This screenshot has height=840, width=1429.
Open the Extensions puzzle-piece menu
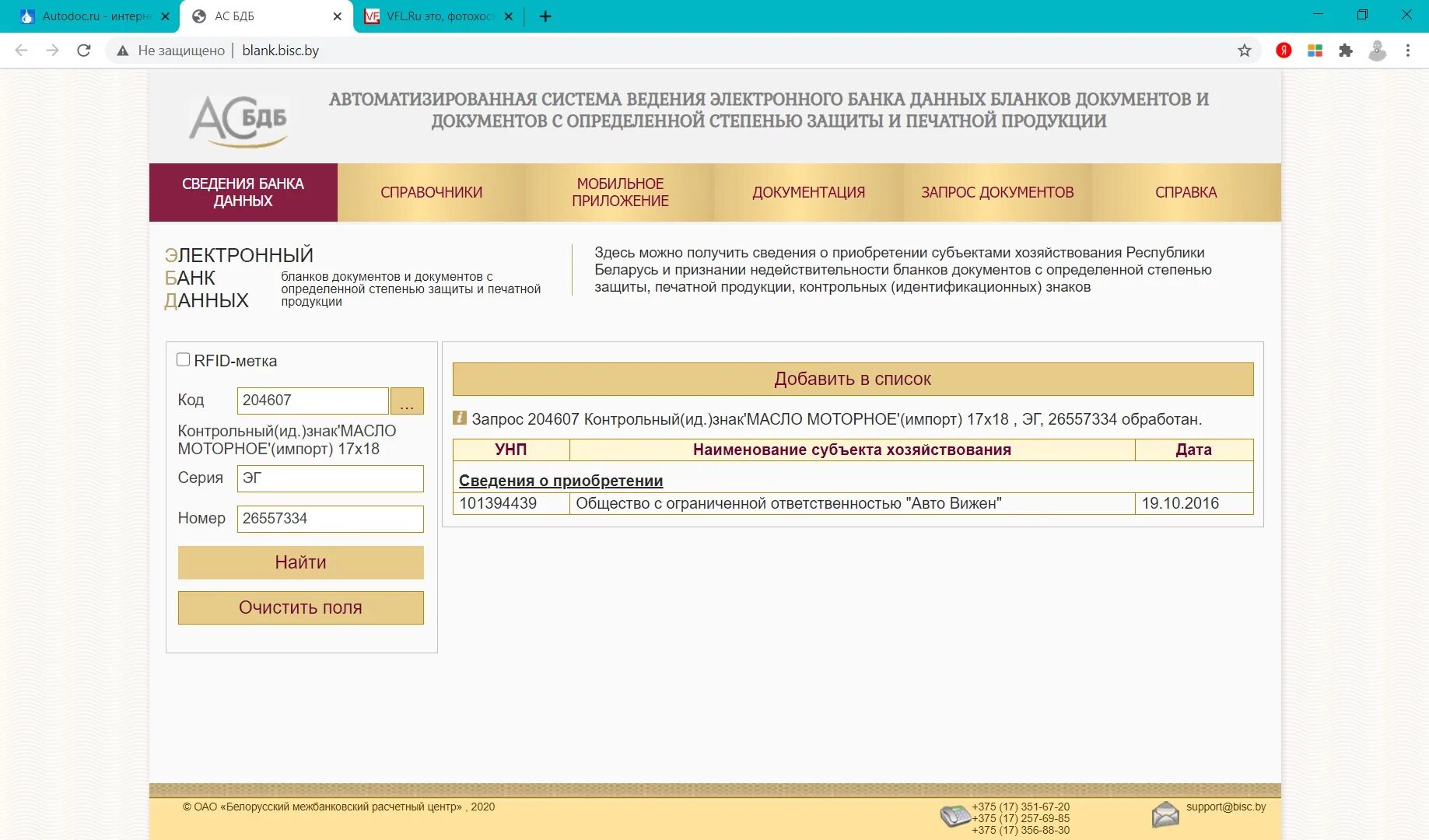[x=1346, y=51]
